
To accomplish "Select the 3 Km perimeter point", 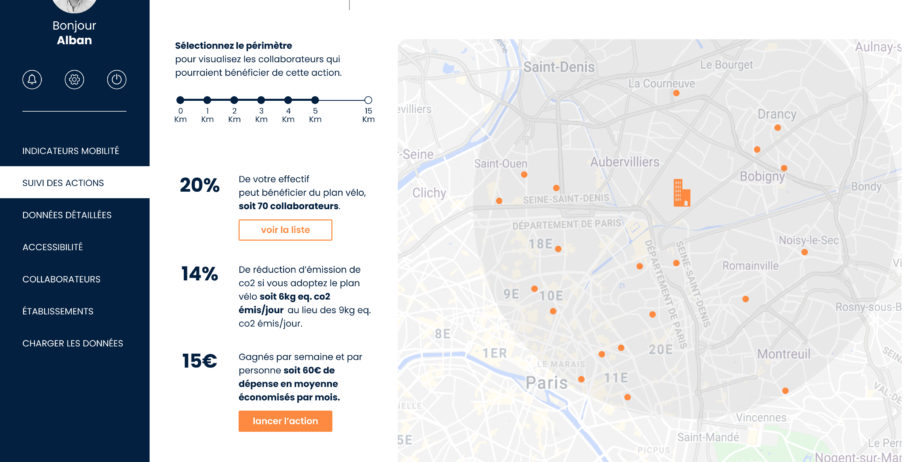I will click(x=261, y=100).
